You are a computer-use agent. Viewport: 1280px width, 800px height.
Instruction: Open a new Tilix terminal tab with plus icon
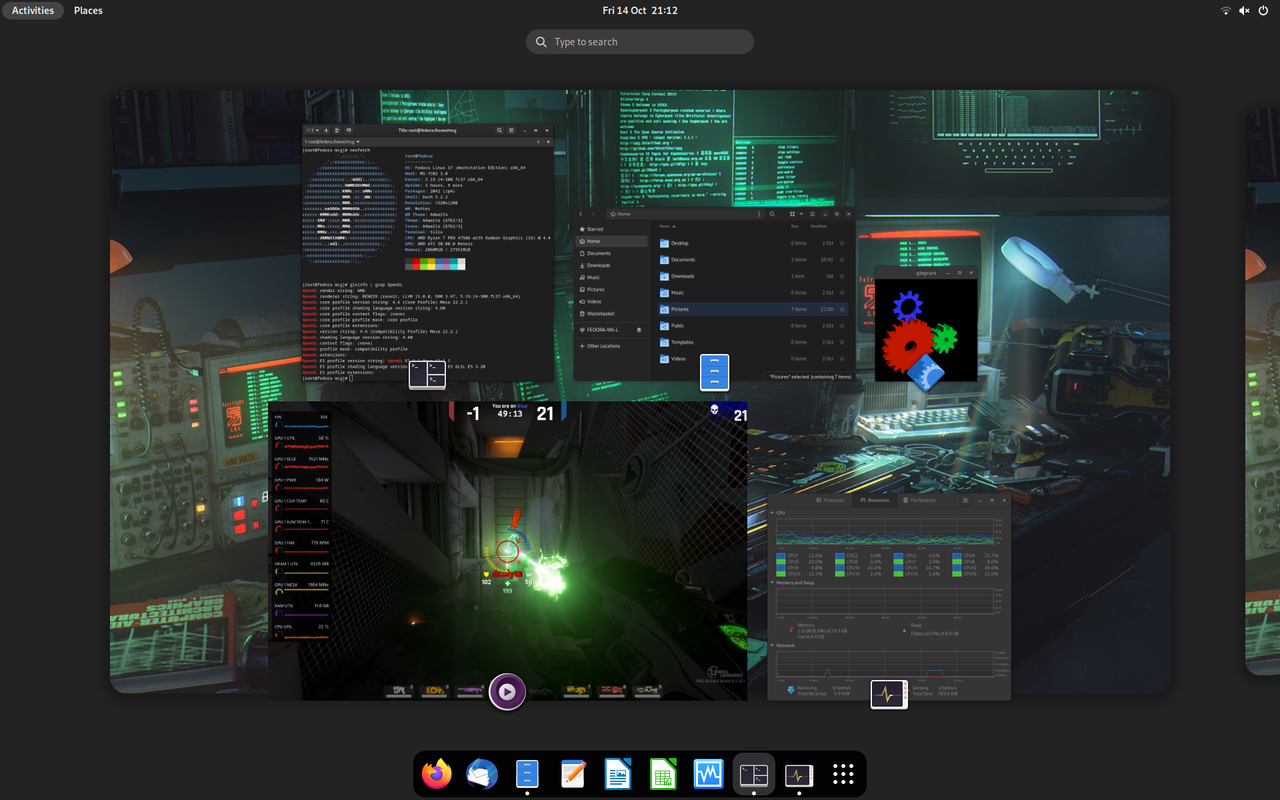326,130
